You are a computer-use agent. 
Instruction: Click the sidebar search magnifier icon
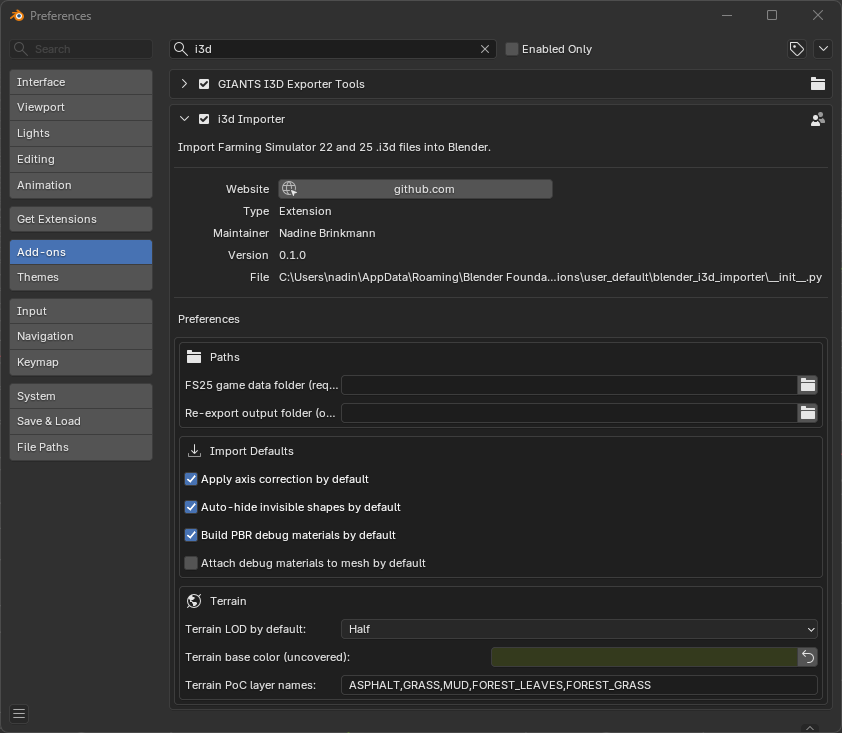point(20,49)
